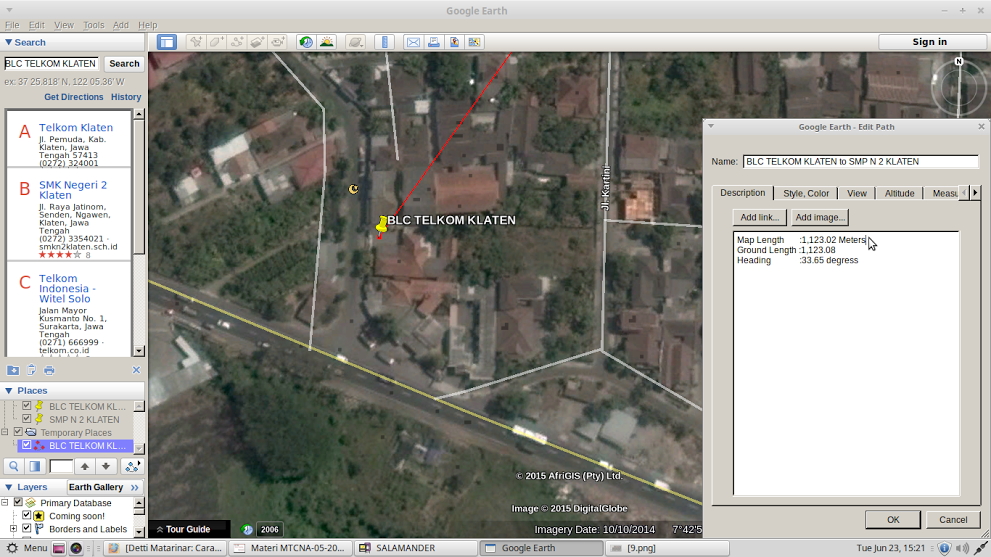Open the Ruler tool
Screen dimensions: 991x557
[x=384, y=42]
